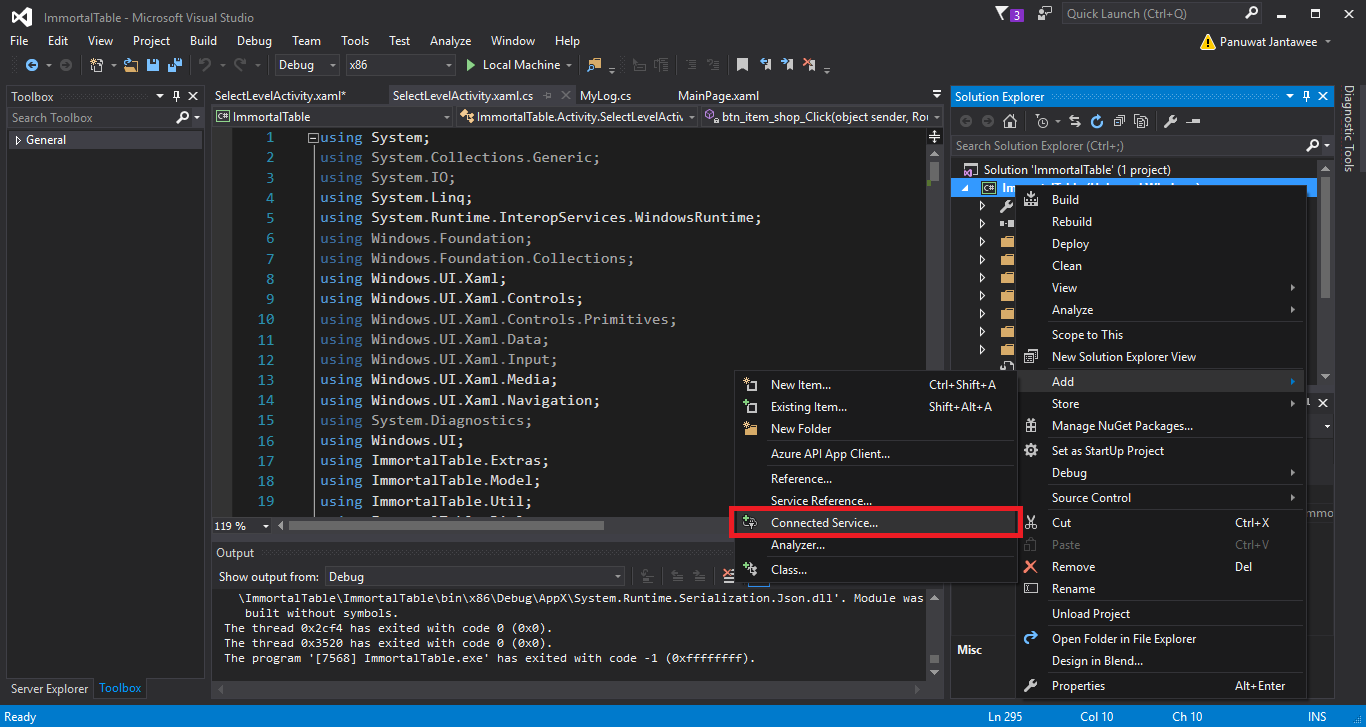Toggle a bookmark with the bookmark icon

click(x=743, y=65)
